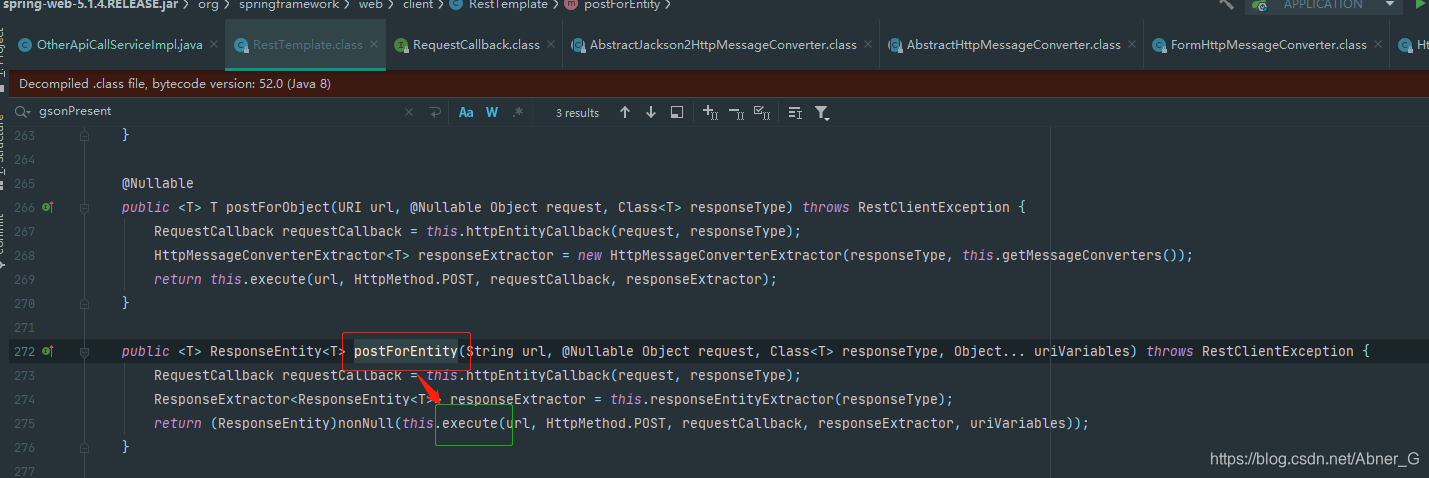
Task: Click gutter override icon on line 266
Action: [47, 208]
